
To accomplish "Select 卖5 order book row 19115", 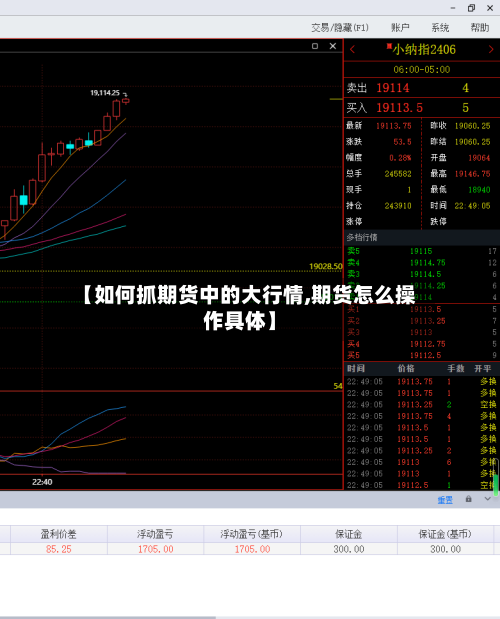I will (x=421, y=251).
